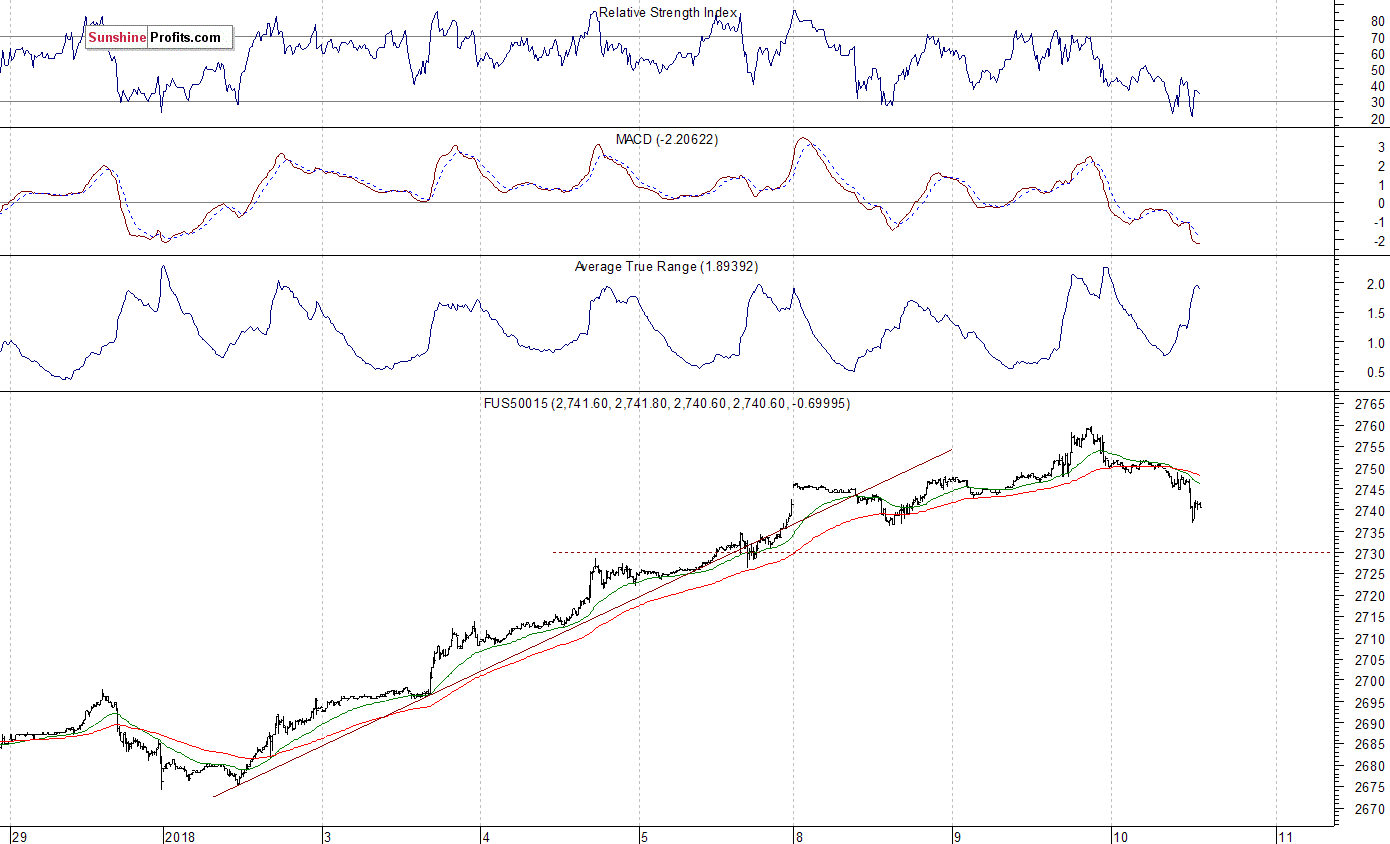Click the 3 value on MACD axis
This screenshot has height=844, width=1390.
click(1381, 147)
